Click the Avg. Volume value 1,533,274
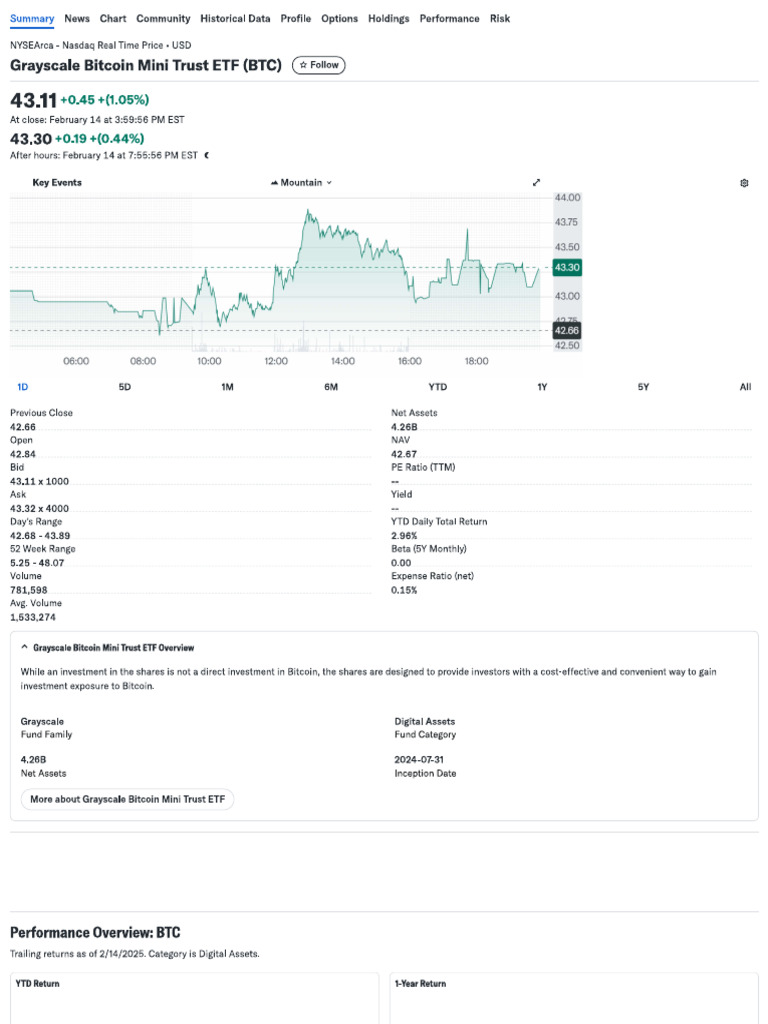The width and height of the screenshot is (768, 1024). pyautogui.click(x=33, y=617)
